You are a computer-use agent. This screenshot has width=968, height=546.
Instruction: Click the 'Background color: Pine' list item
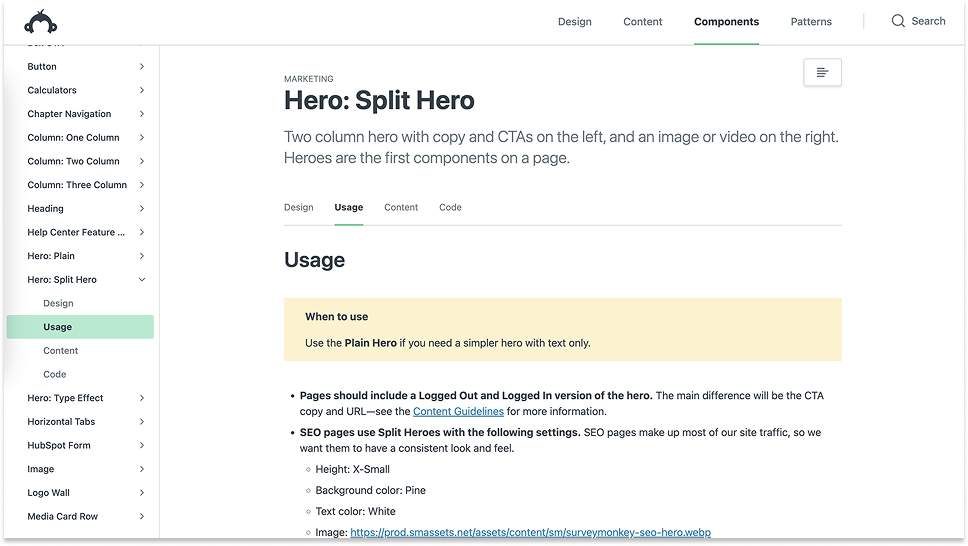370,490
